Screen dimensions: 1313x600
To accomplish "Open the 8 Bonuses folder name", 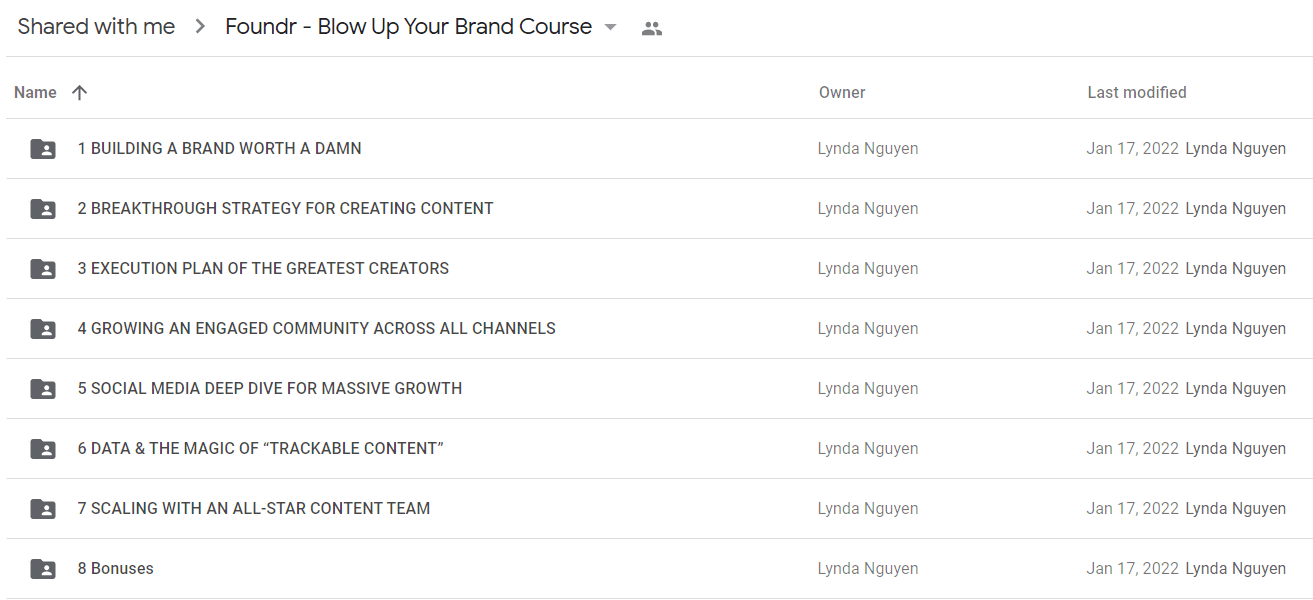I will (116, 568).
